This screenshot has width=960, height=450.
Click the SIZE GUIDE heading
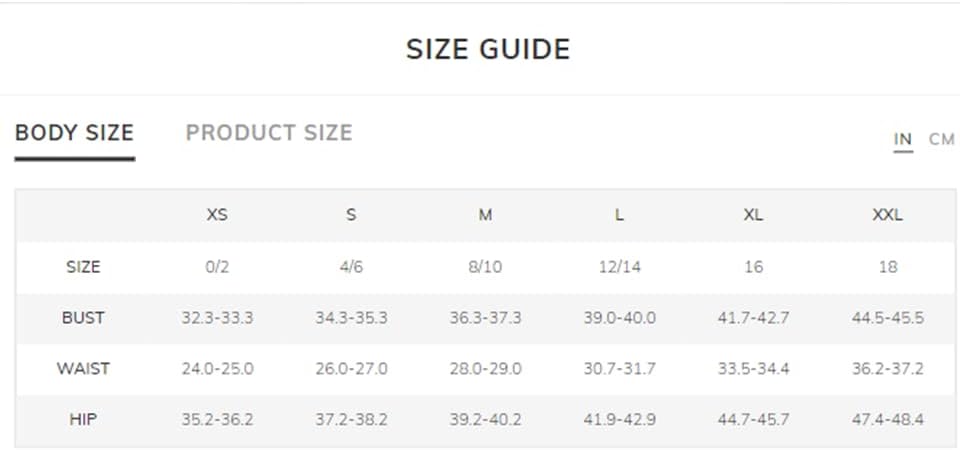488,49
